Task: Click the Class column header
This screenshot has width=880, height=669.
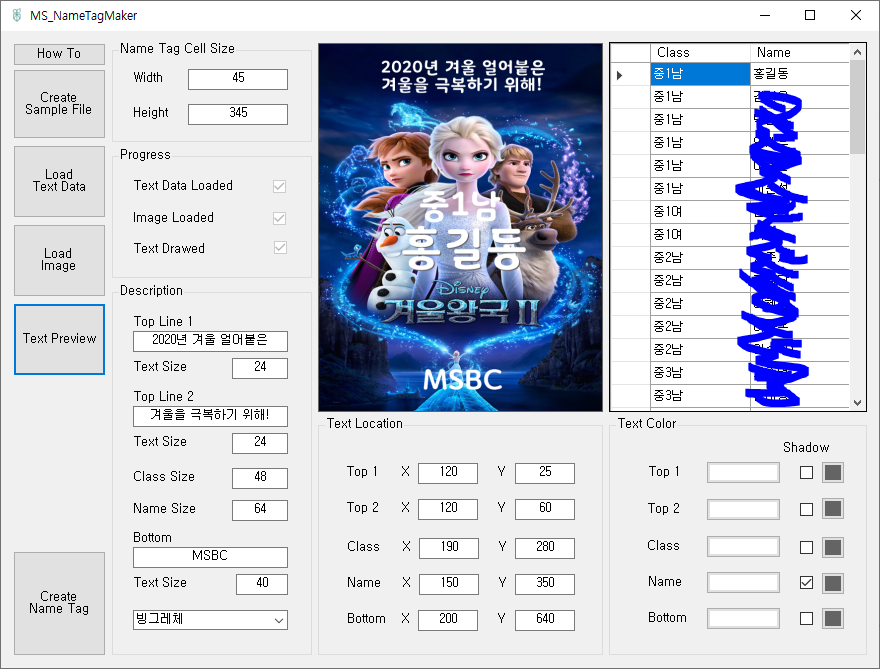Action: tap(700, 53)
